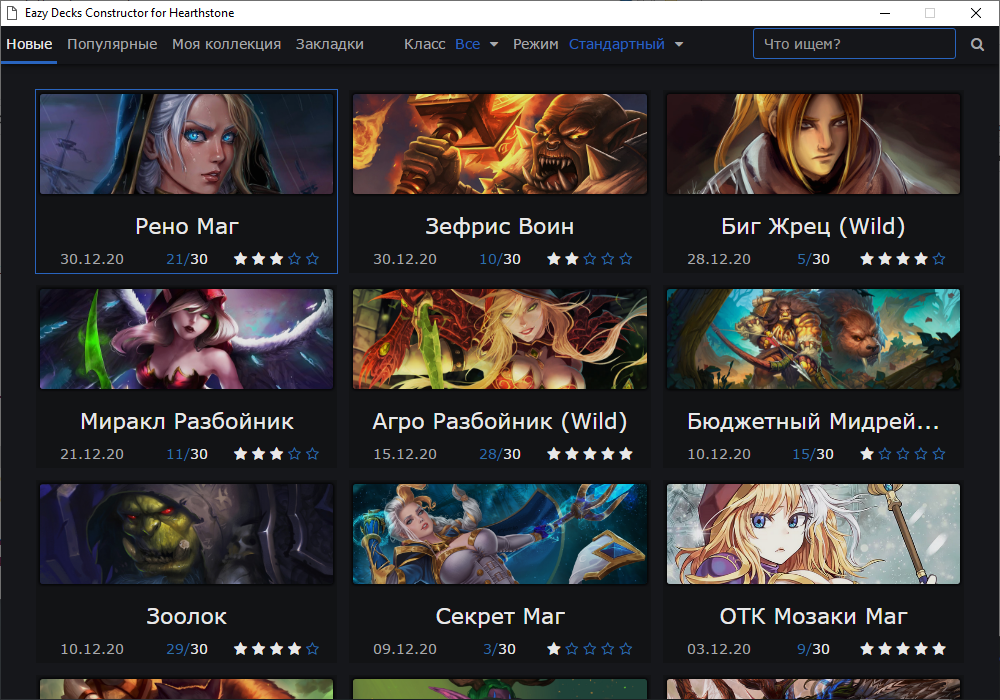
Task: Click the search magnifier icon
Action: click(977, 44)
